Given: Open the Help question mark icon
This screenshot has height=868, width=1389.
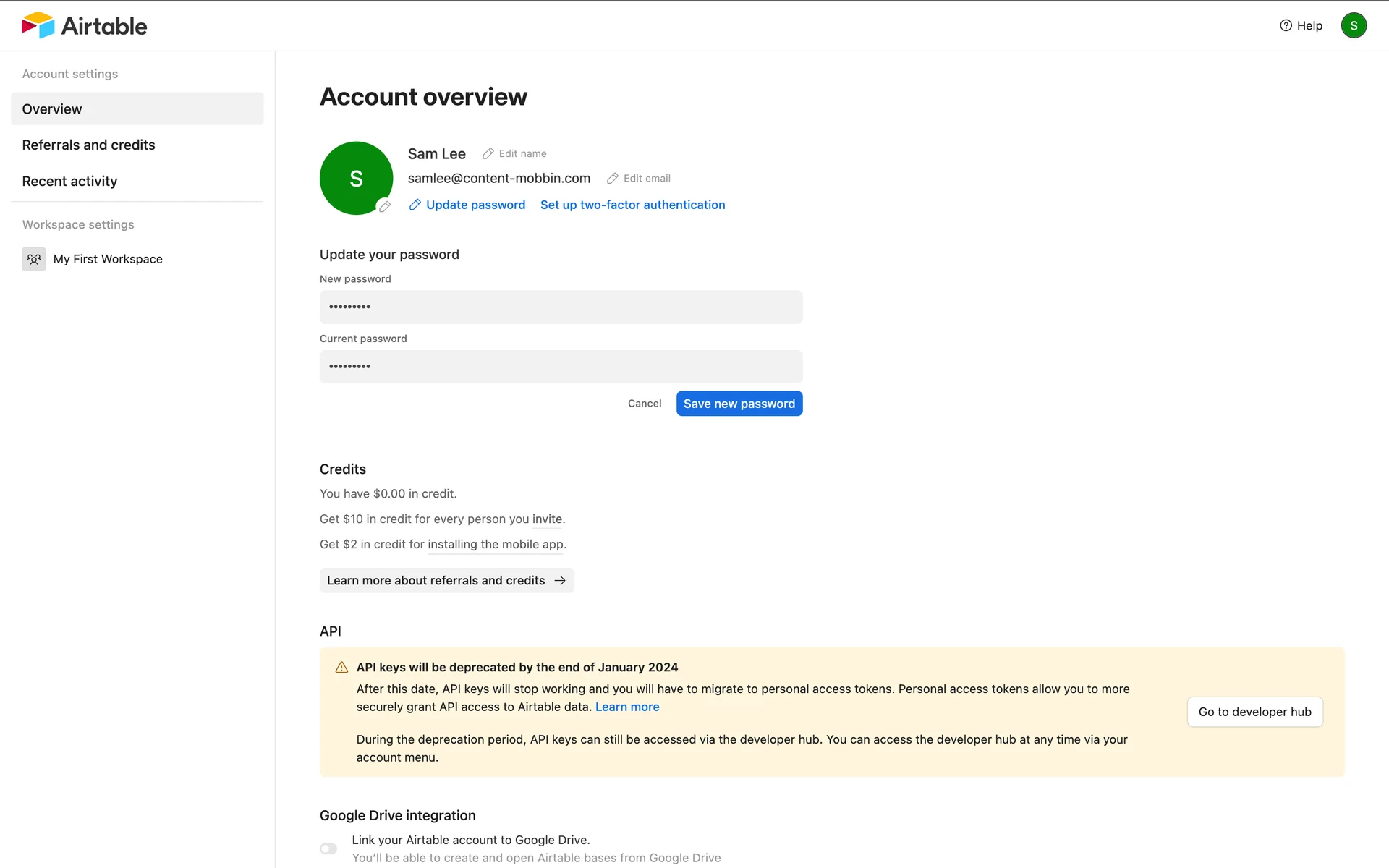Looking at the screenshot, I should pos(1286,25).
